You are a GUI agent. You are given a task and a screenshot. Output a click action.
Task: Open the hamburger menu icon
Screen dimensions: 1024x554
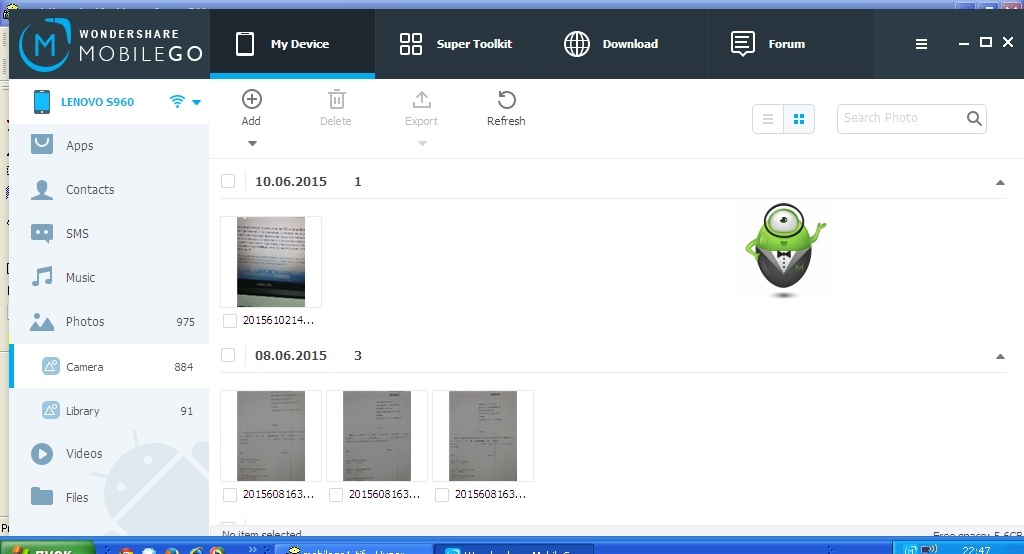(x=921, y=44)
